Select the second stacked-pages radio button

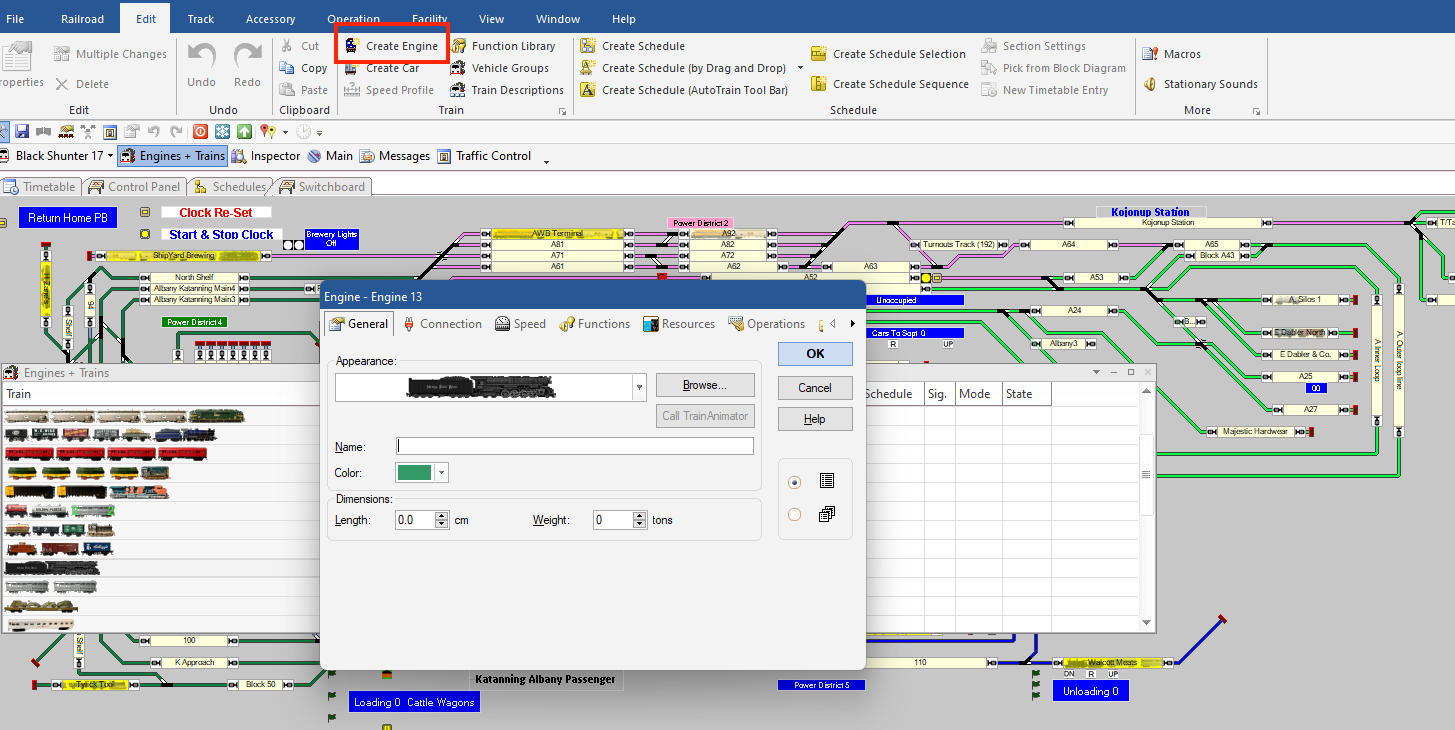point(795,515)
